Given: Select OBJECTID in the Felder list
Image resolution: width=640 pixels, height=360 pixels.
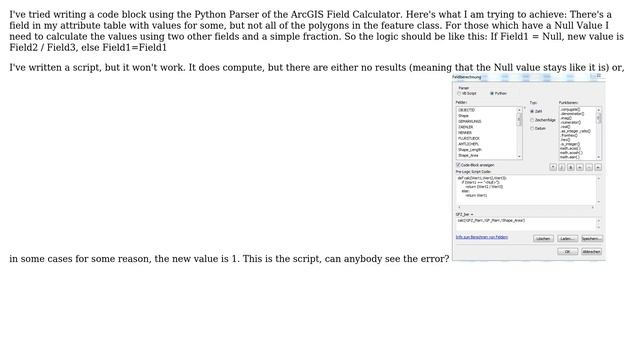Looking at the screenshot, I should [467, 110].
